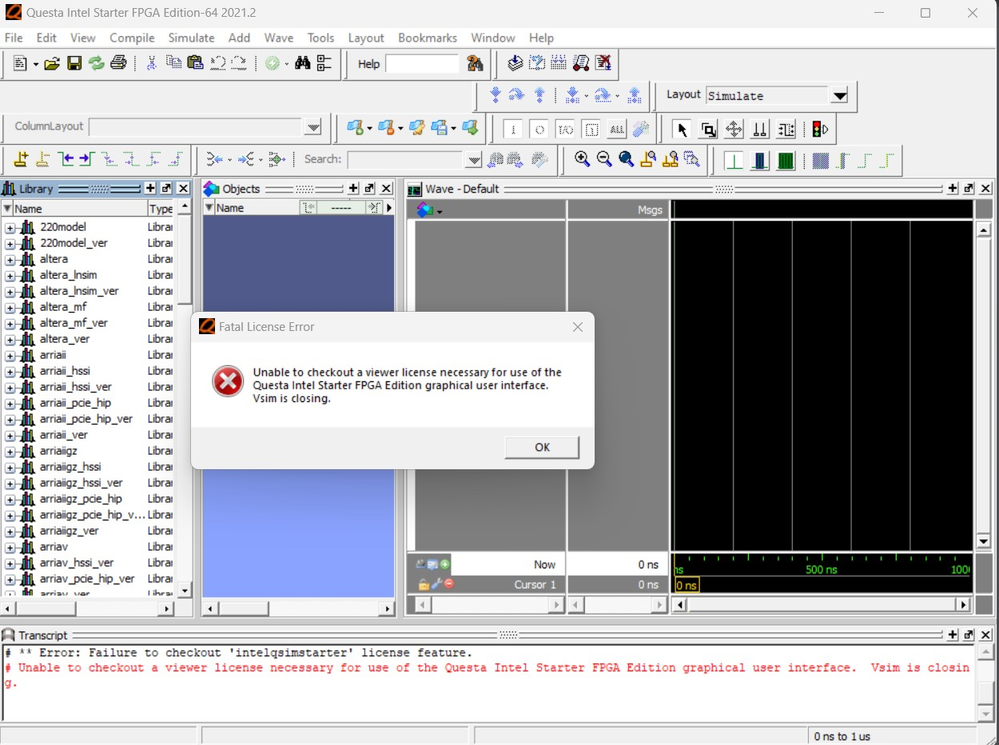The width and height of the screenshot is (999, 745).
Task: Click the Zoom Mode rectangle icon
Action: (x=708, y=129)
